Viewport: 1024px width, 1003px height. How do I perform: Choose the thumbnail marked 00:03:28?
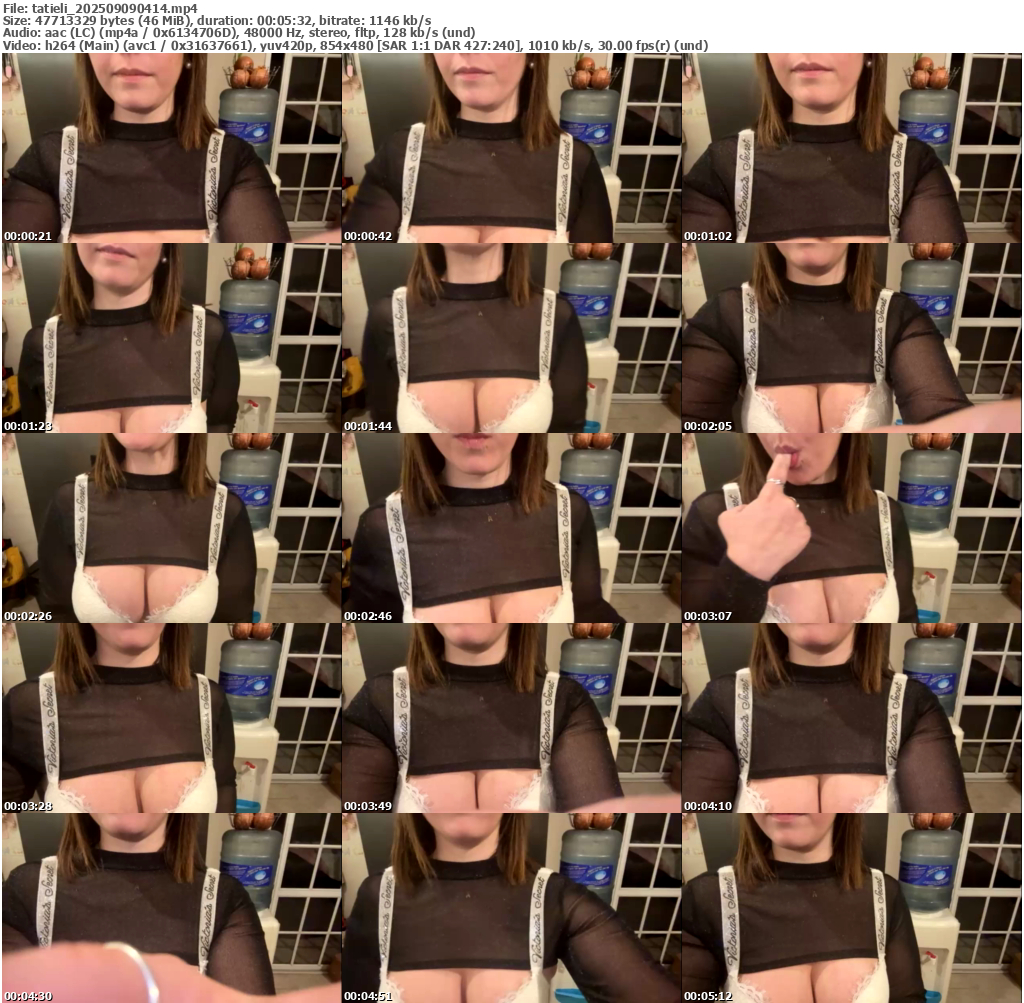click(171, 718)
